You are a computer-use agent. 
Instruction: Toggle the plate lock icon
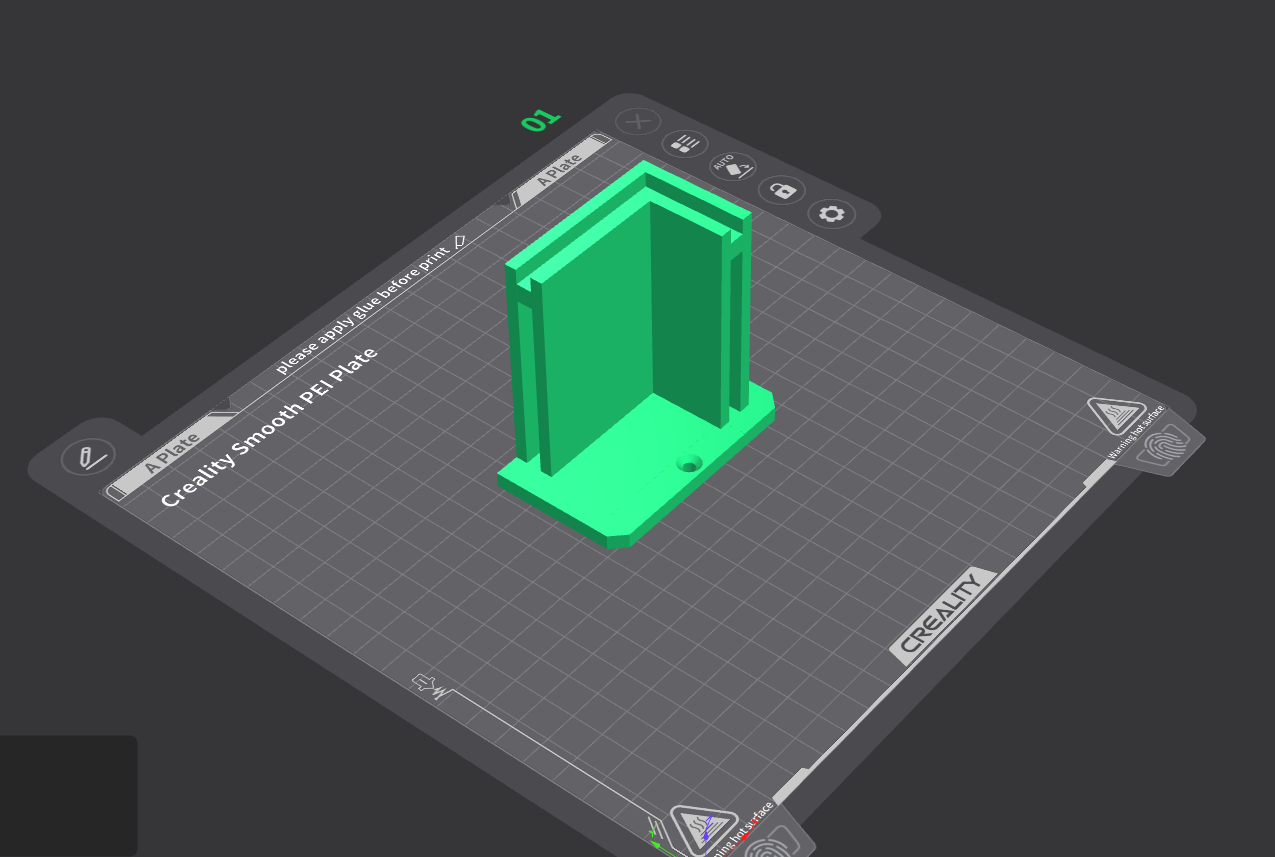pos(782,190)
